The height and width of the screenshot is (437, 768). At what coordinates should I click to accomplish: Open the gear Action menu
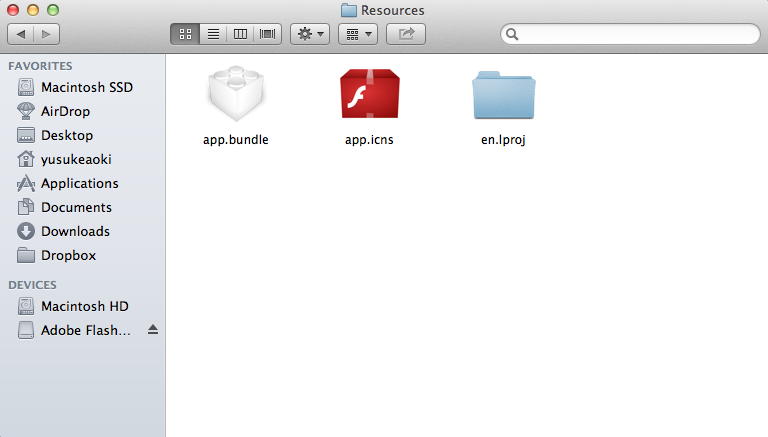click(310, 34)
